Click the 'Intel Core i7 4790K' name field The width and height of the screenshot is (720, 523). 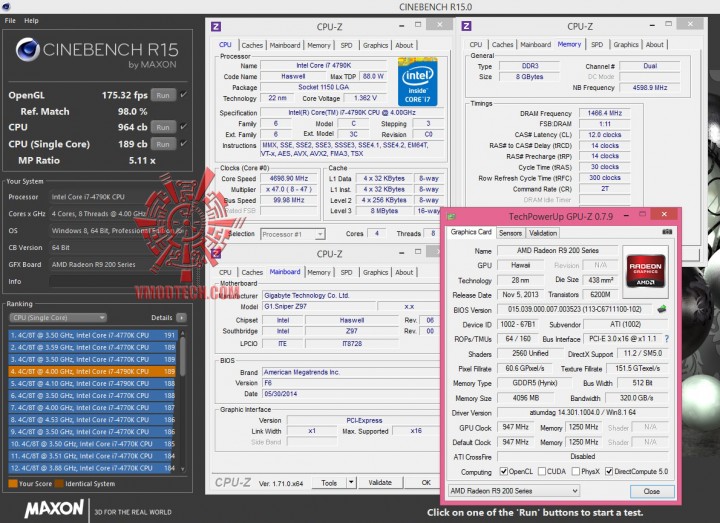tap(323, 65)
